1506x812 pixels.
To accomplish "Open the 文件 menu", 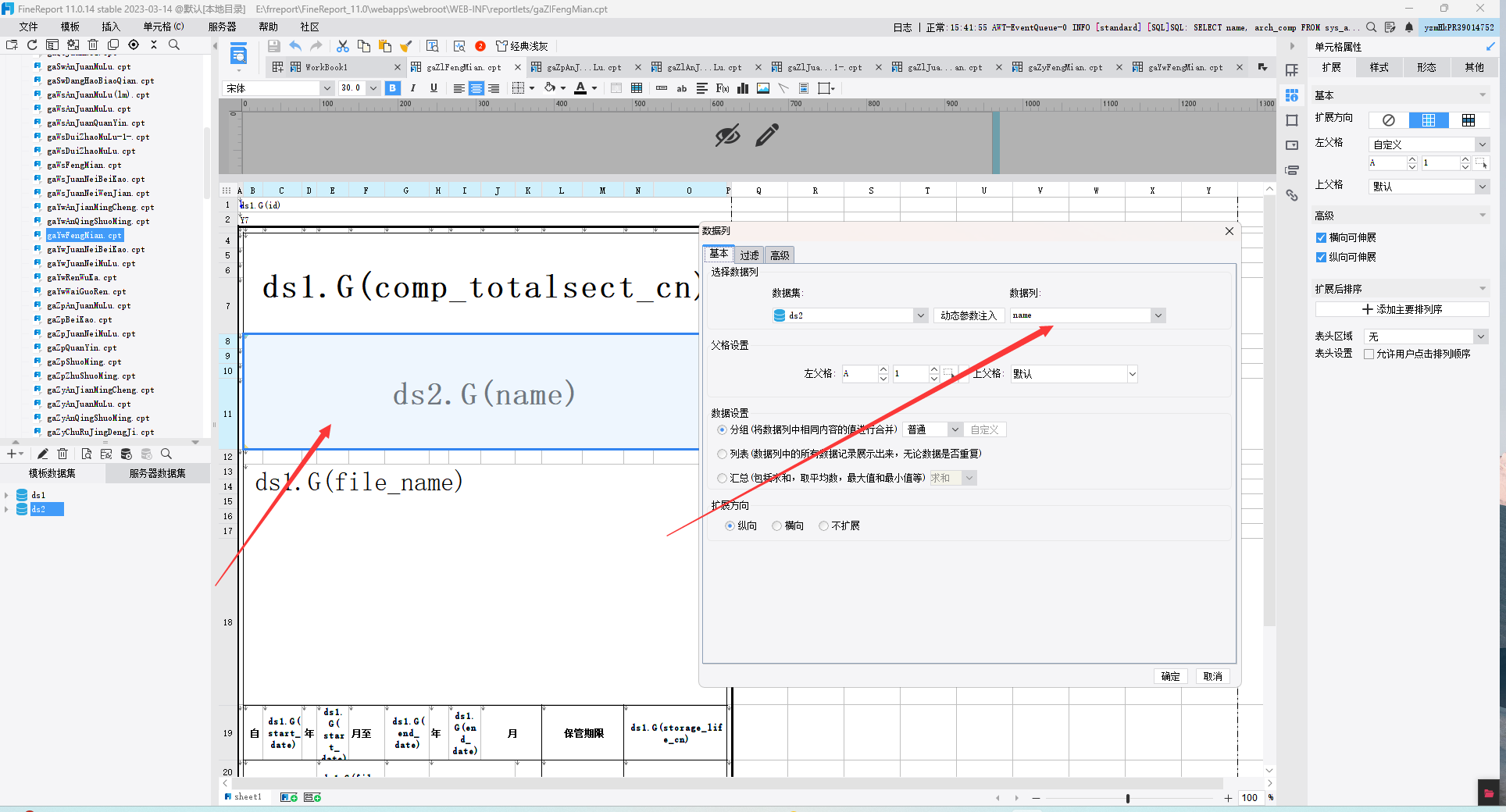I will 28,27.
